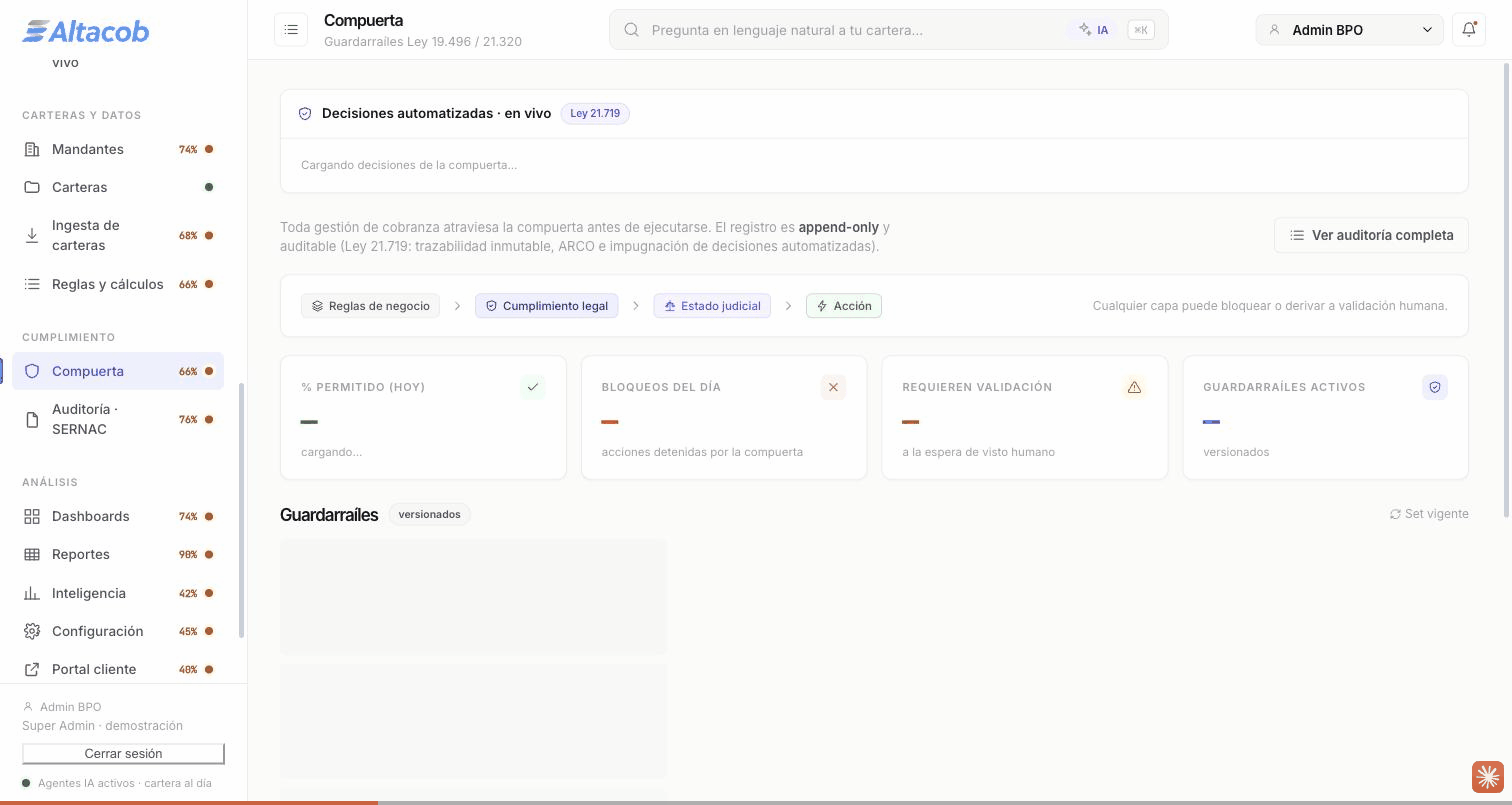
Task: Click the X icon in Bloqueos del día card
Action: 833,387
